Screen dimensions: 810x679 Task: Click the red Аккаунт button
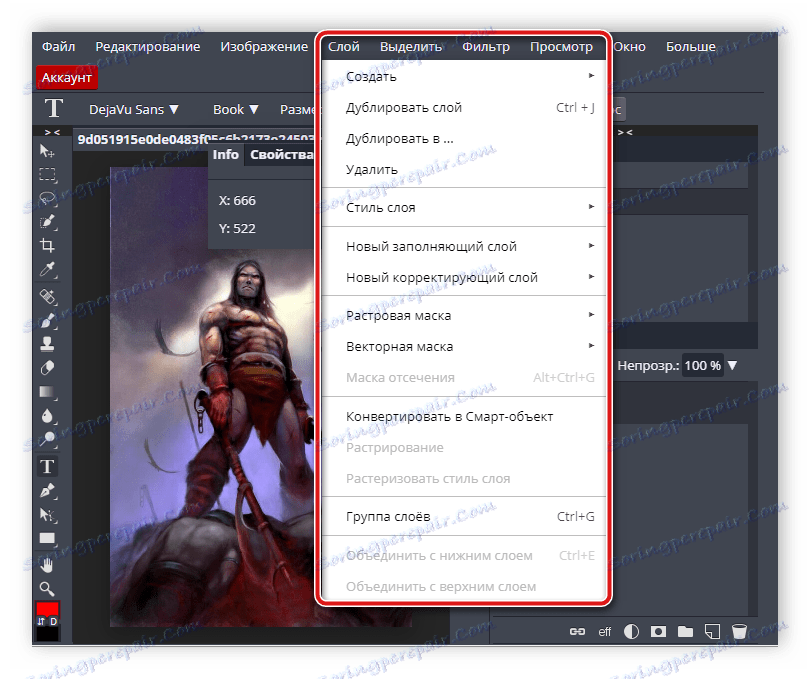[67, 78]
